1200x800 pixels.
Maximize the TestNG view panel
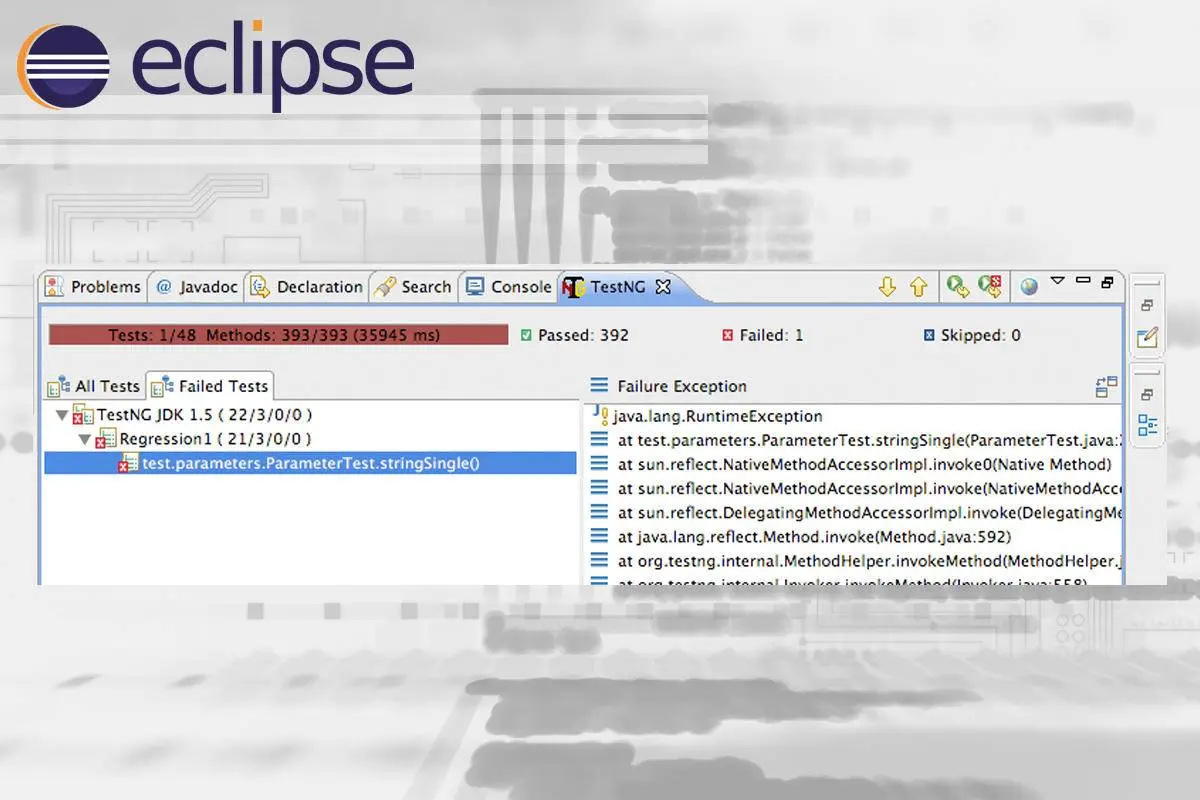click(x=1107, y=282)
